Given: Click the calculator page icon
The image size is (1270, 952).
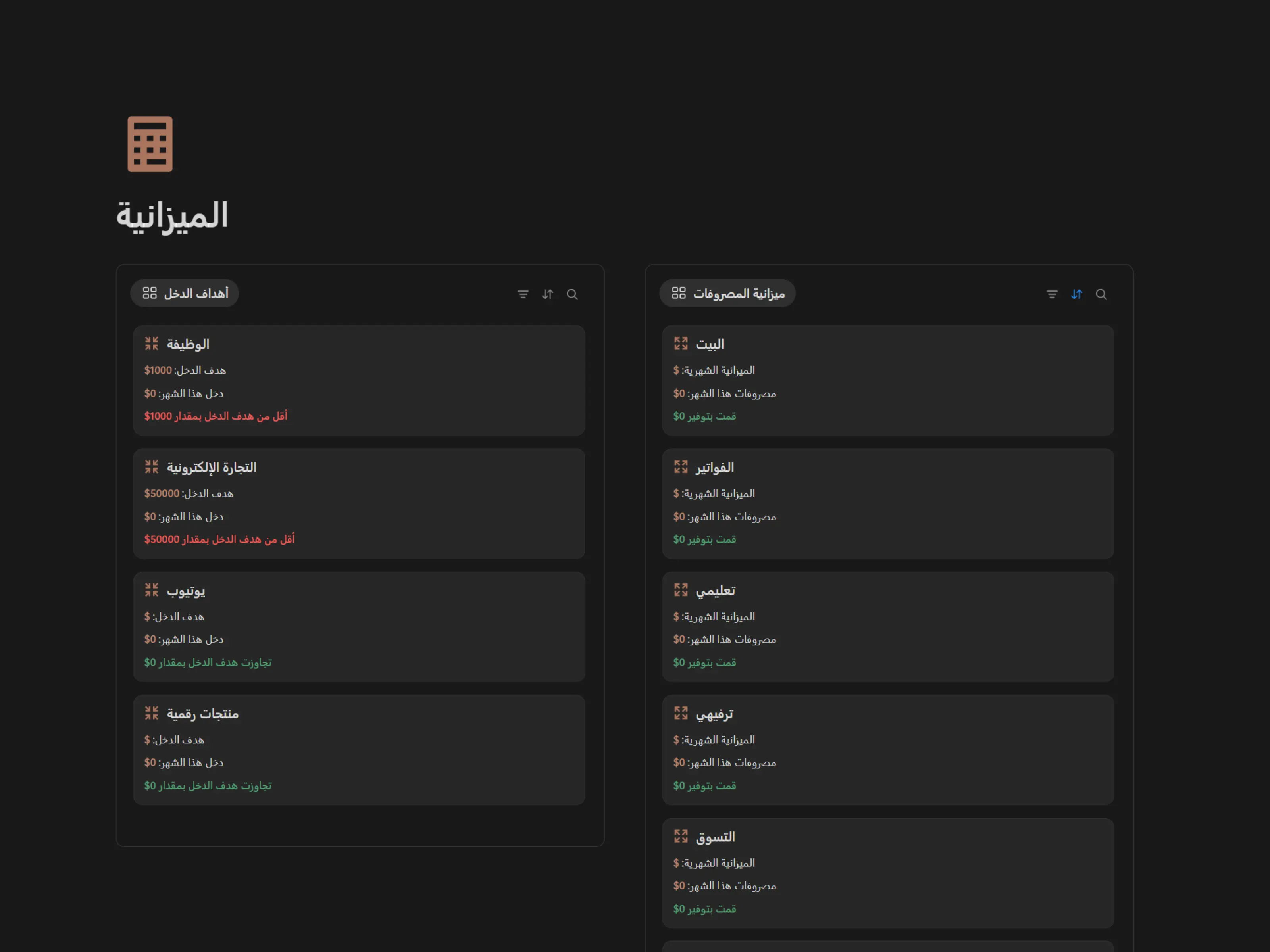Looking at the screenshot, I should 150,144.
